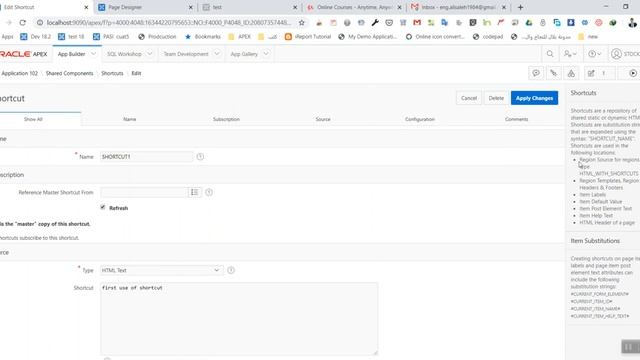Click the wrench extension icon in toolbar

[375, 22]
